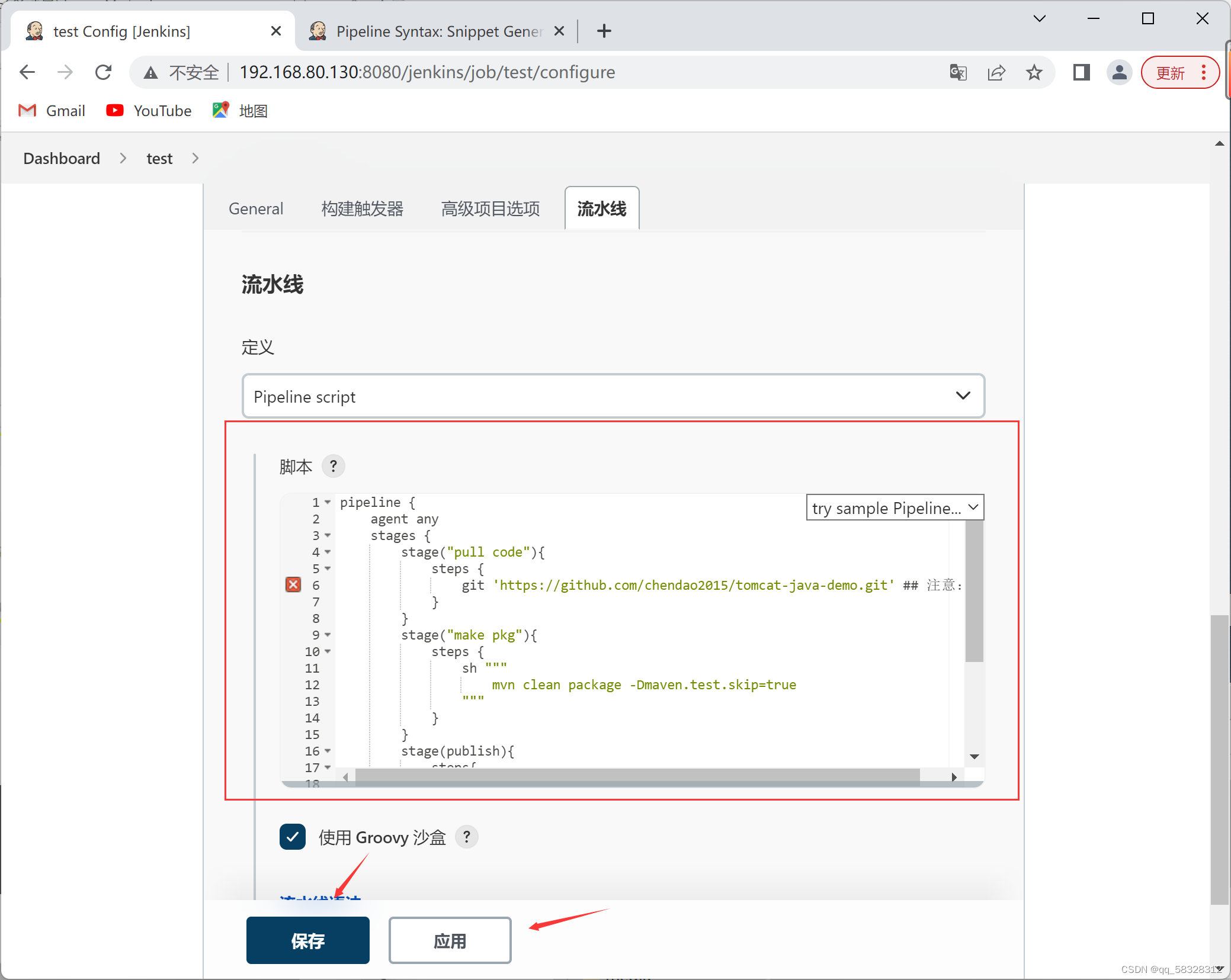1231x980 pixels.
Task: Open the try sample Pipeline dropdown
Action: [895, 508]
